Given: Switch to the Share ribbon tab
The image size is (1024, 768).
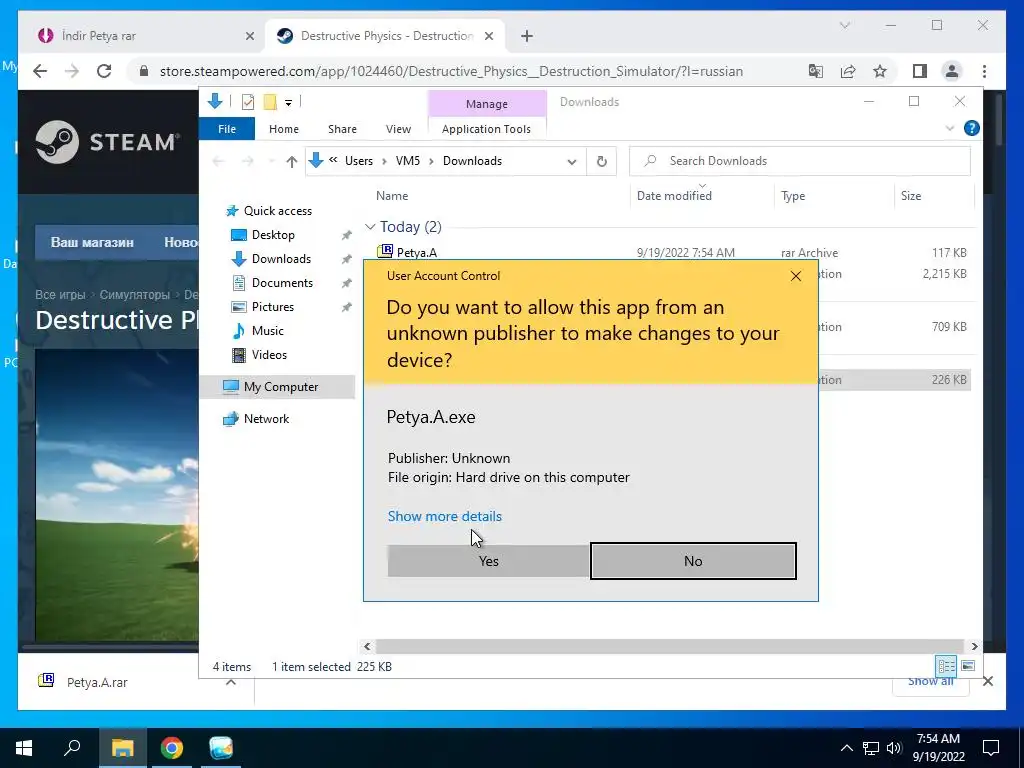Looking at the screenshot, I should (342, 129).
